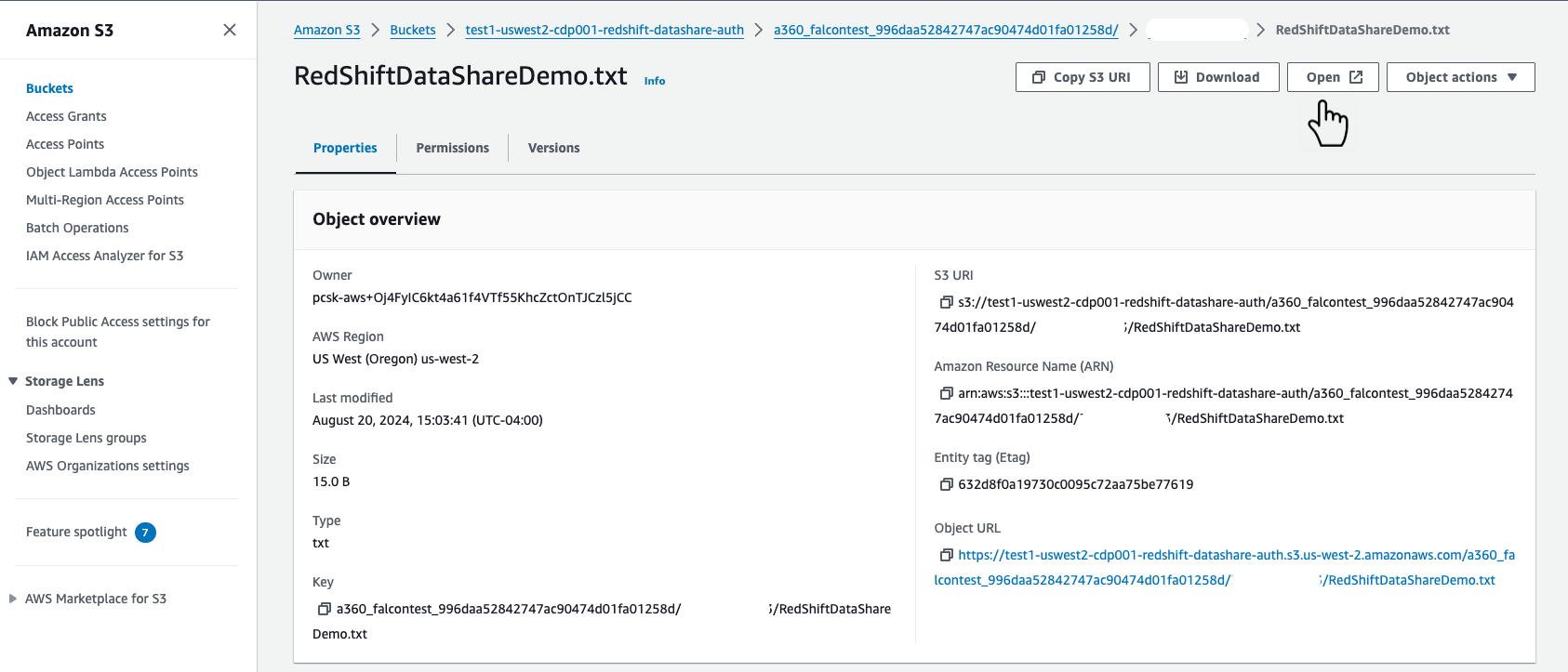Viewport: 1568px width, 672px height.
Task: Click the region value US West (Oregon) us-west-2
Action: pos(395,359)
